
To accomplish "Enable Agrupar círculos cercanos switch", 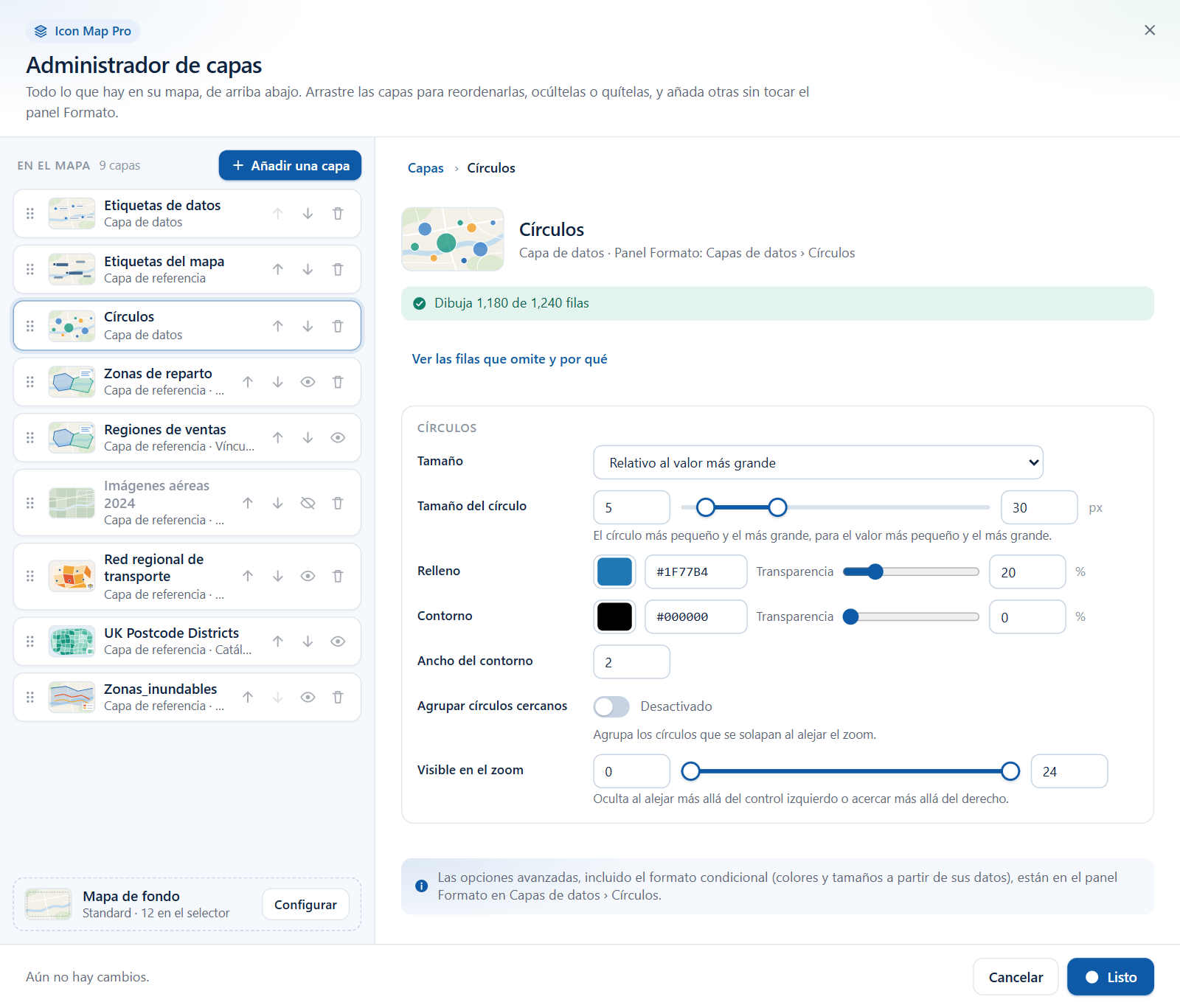I will point(611,706).
